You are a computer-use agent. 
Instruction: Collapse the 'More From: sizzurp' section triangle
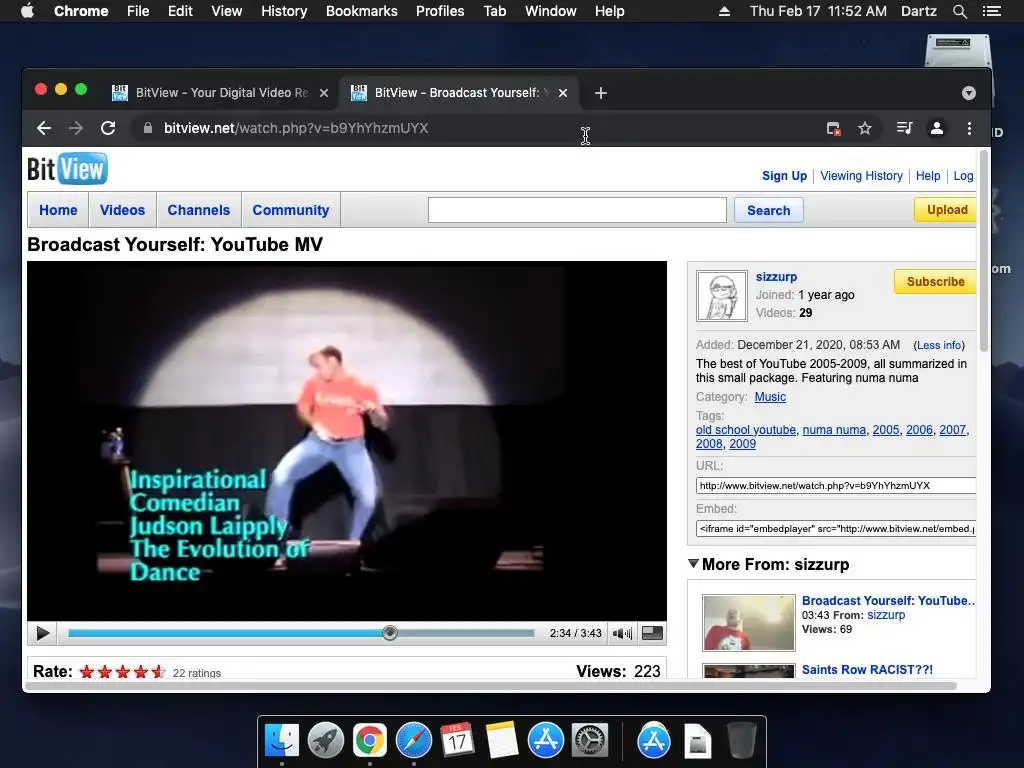point(694,564)
